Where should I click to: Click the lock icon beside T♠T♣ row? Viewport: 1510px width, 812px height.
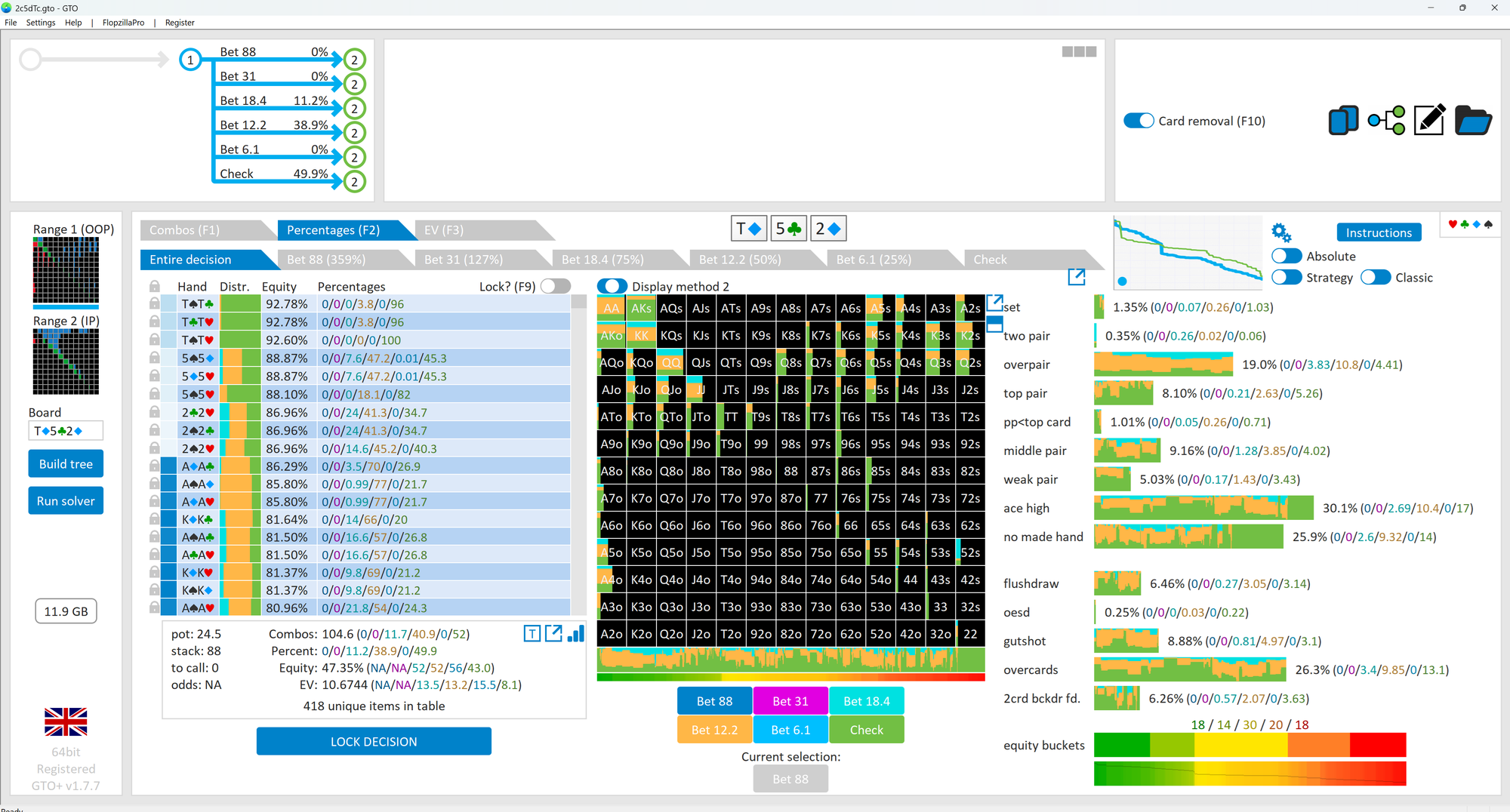[x=154, y=303]
